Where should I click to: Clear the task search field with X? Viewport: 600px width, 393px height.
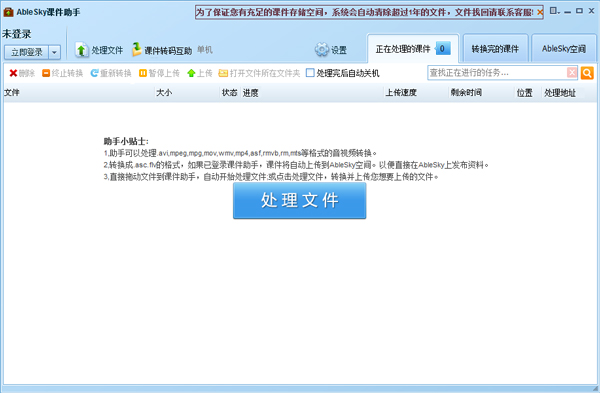point(572,73)
